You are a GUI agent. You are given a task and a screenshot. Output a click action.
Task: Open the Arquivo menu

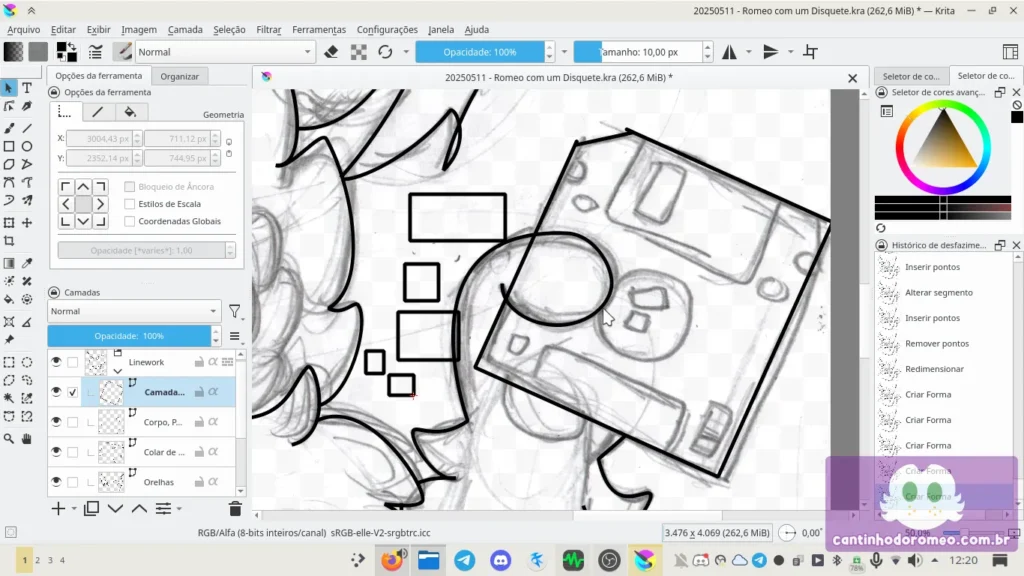(24, 29)
